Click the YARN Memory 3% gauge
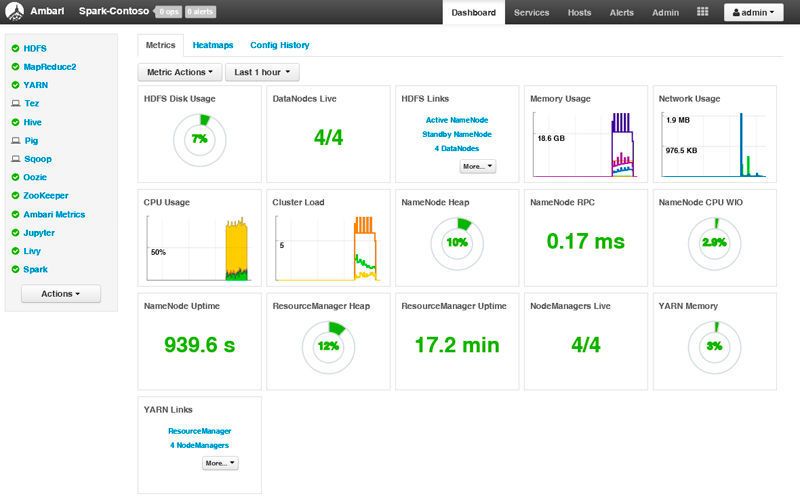 point(714,346)
